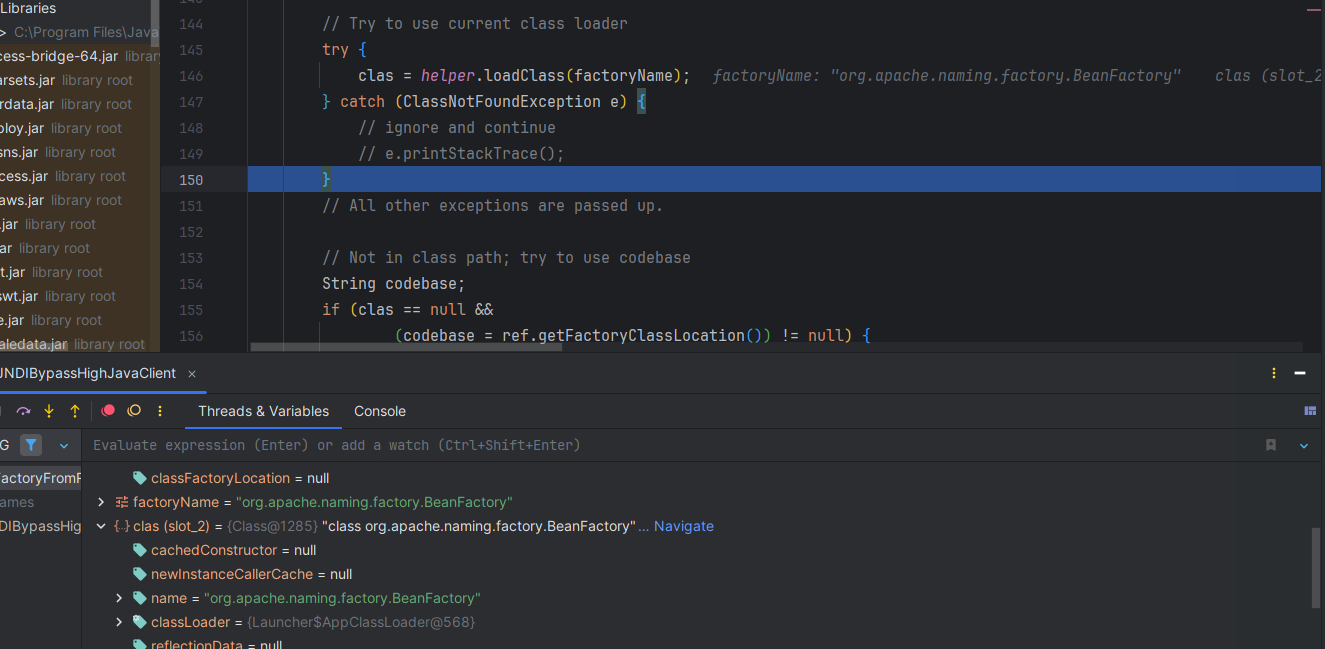This screenshot has height=649, width=1325.
Task: Open View Breakpoints red circle icon
Action: point(108,411)
